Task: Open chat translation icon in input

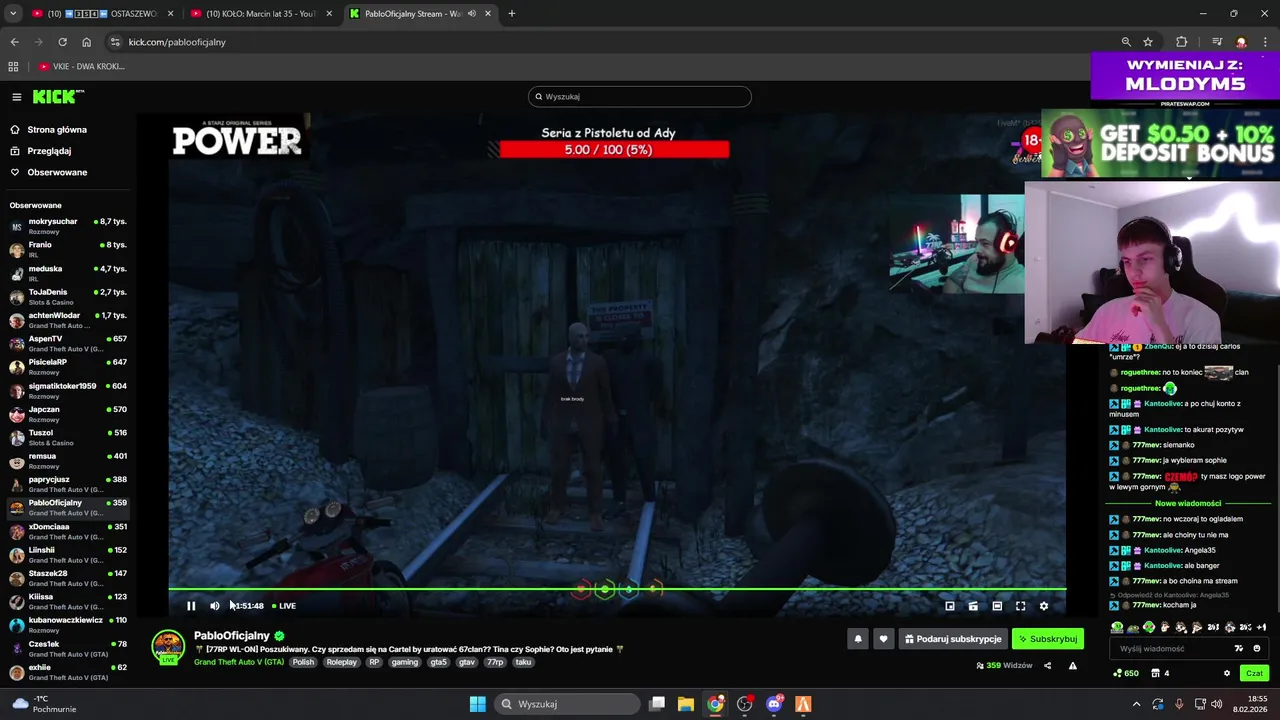Action: (1239, 649)
